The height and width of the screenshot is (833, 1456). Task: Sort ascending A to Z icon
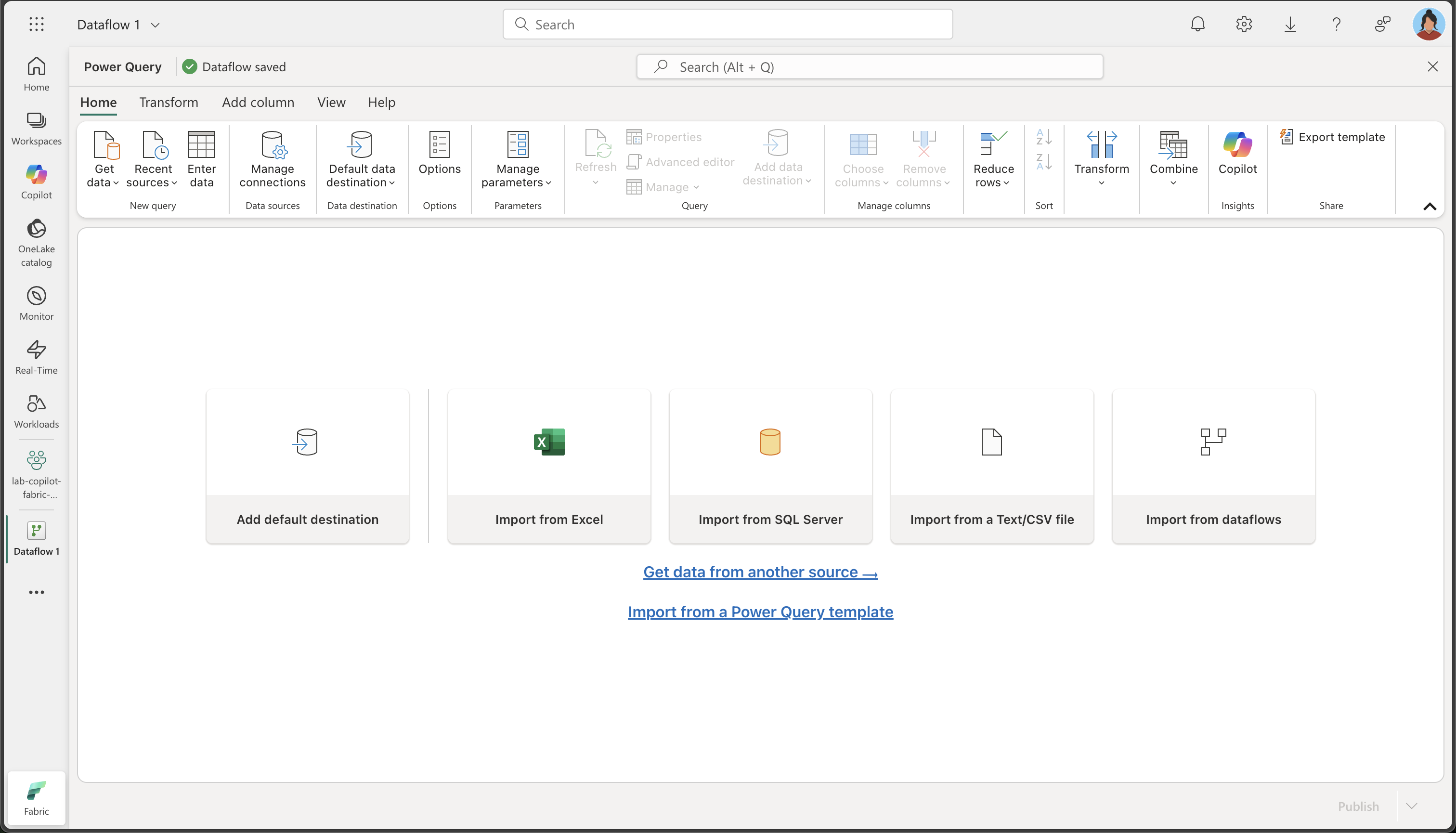[1044, 137]
